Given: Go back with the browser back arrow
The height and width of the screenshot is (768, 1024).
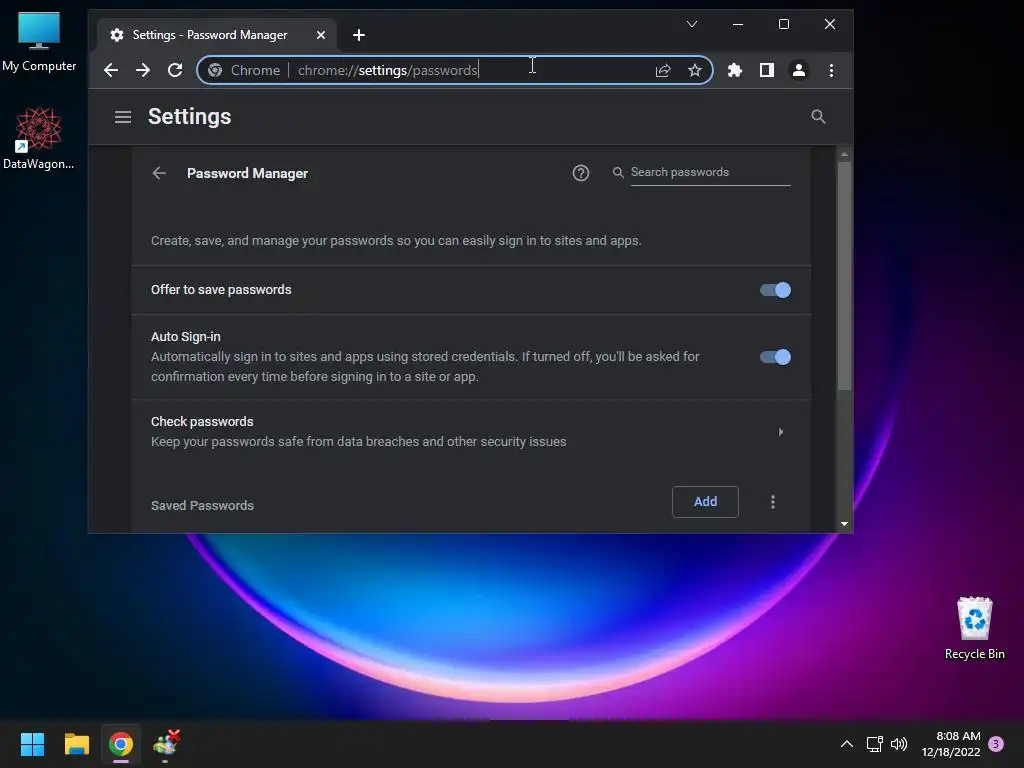Looking at the screenshot, I should pos(111,70).
